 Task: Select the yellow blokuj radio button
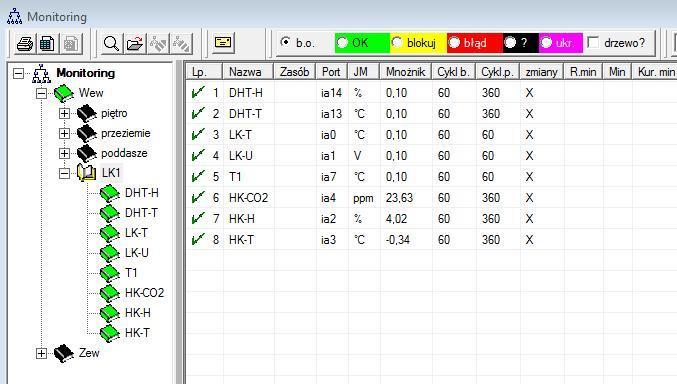[397, 42]
